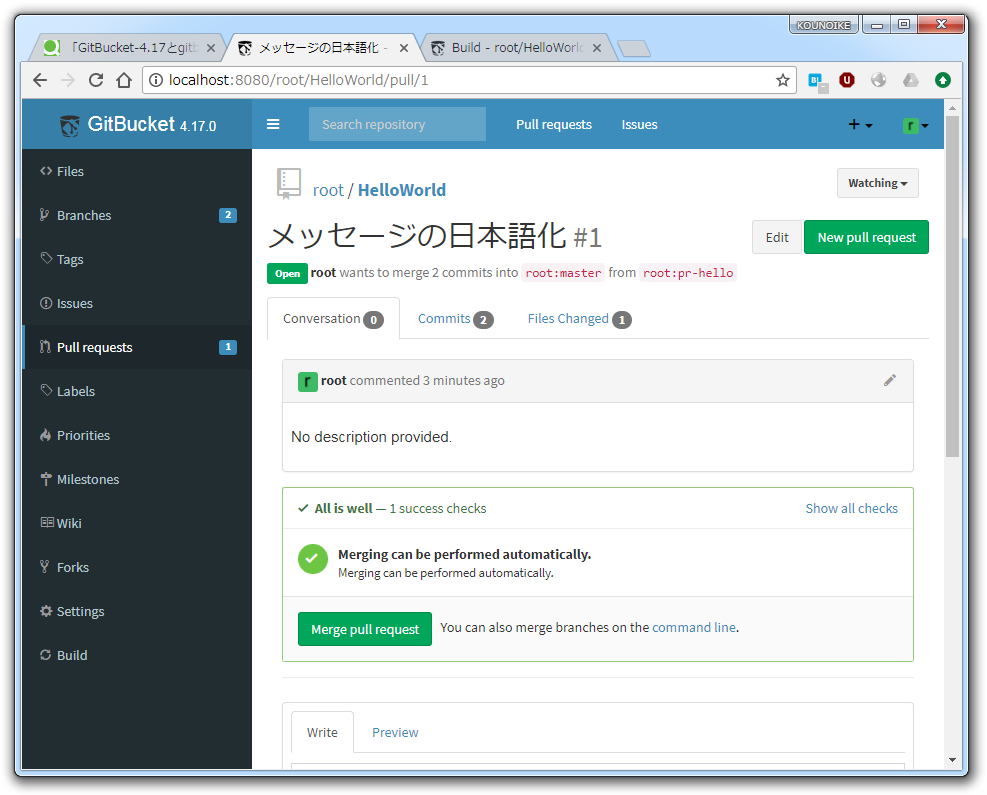Open the Watching notification dropdown
Viewport: 987px width, 795px height.
point(877,183)
